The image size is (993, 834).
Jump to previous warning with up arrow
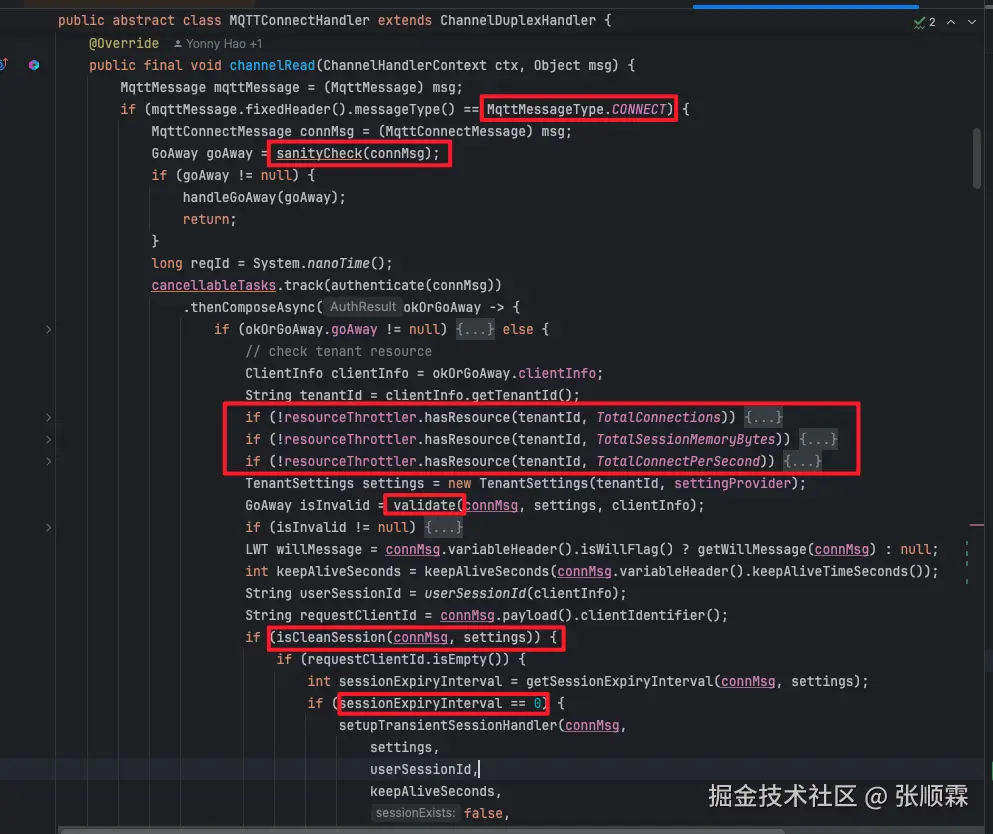[950, 20]
